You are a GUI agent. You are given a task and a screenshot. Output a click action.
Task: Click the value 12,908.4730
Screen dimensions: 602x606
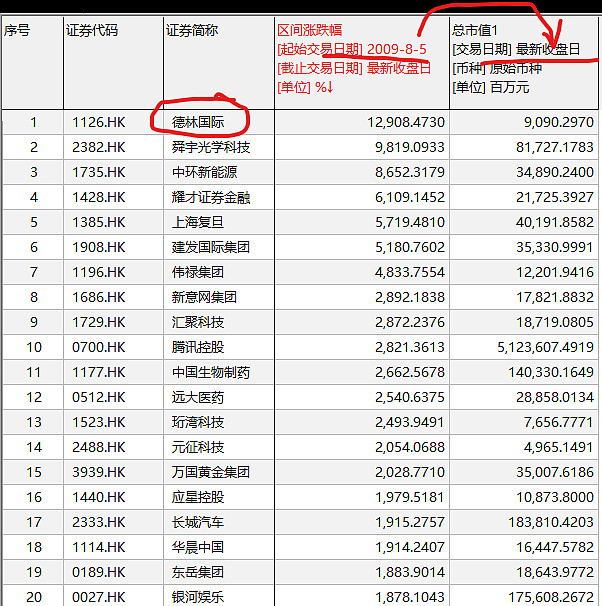click(x=406, y=122)
